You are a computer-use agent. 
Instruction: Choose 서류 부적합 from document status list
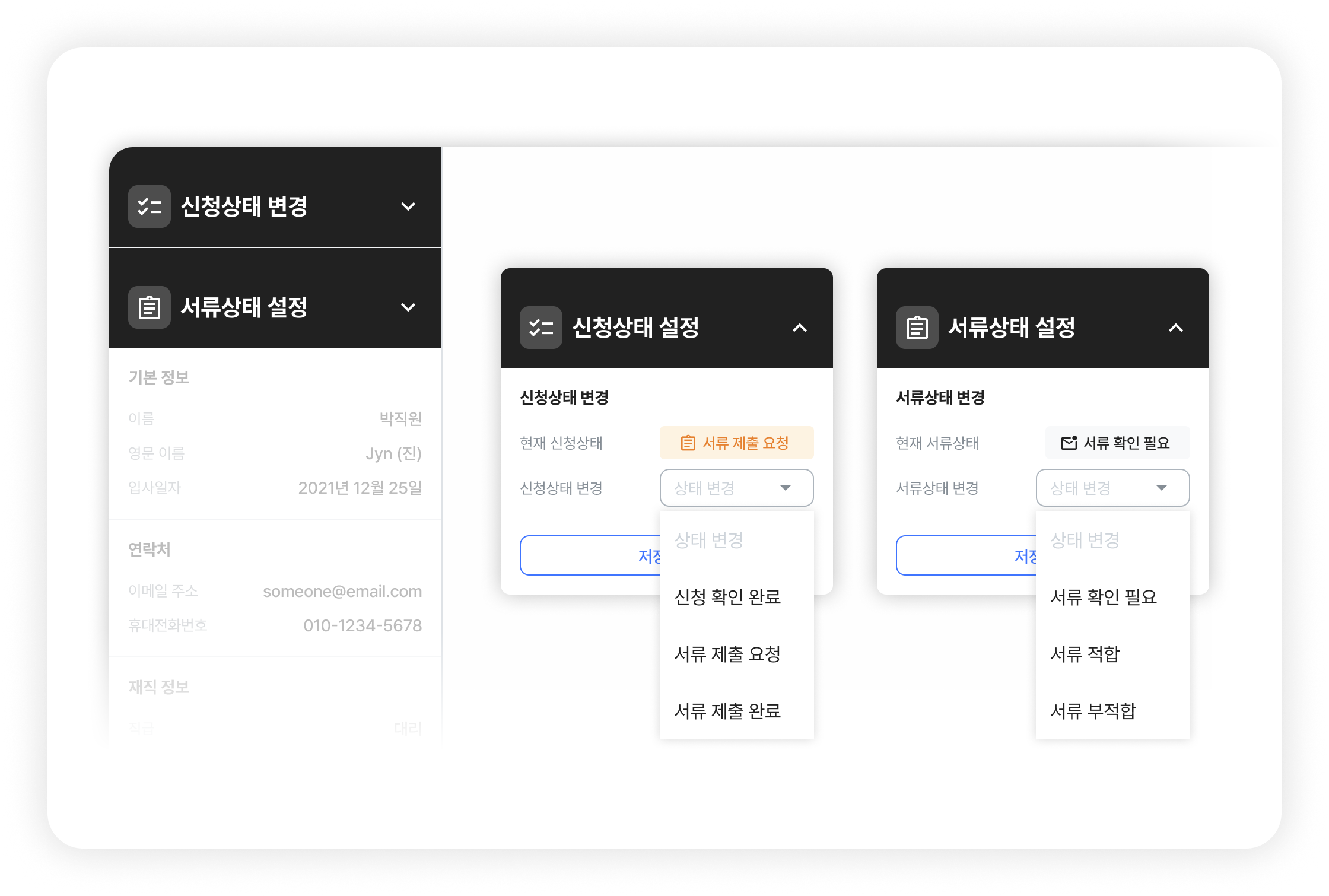(1093, 711)
